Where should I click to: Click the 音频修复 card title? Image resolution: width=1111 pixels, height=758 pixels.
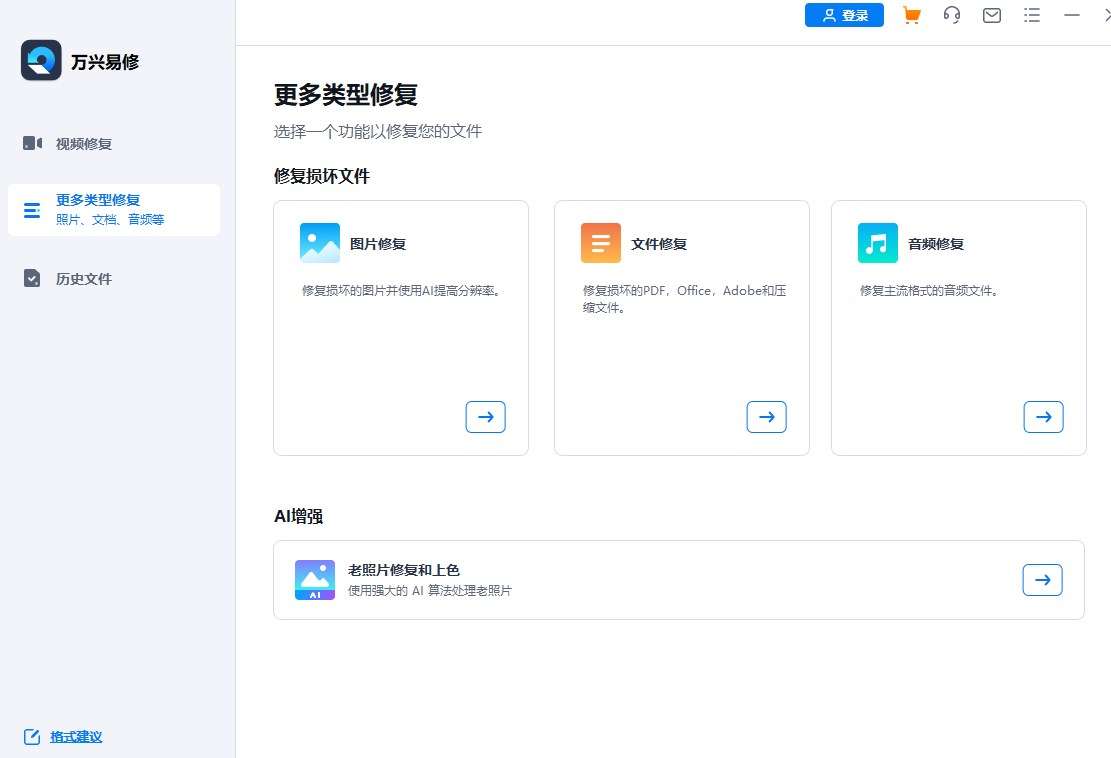point(936,244)
